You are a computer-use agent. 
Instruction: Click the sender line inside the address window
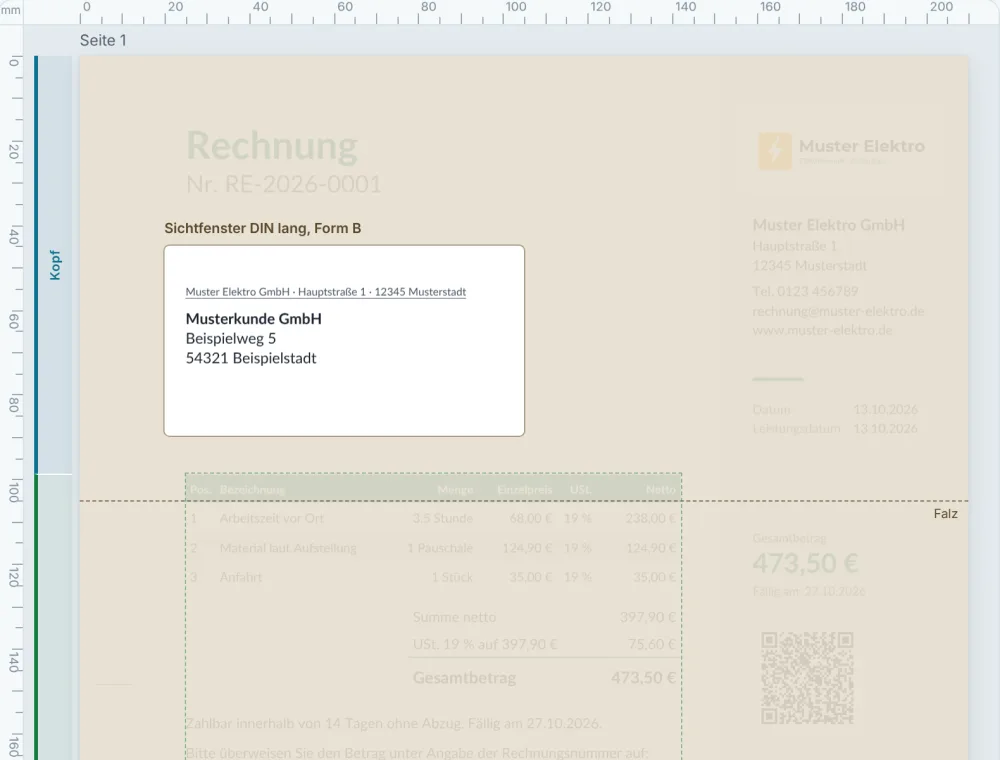click(x=326, y=292)
